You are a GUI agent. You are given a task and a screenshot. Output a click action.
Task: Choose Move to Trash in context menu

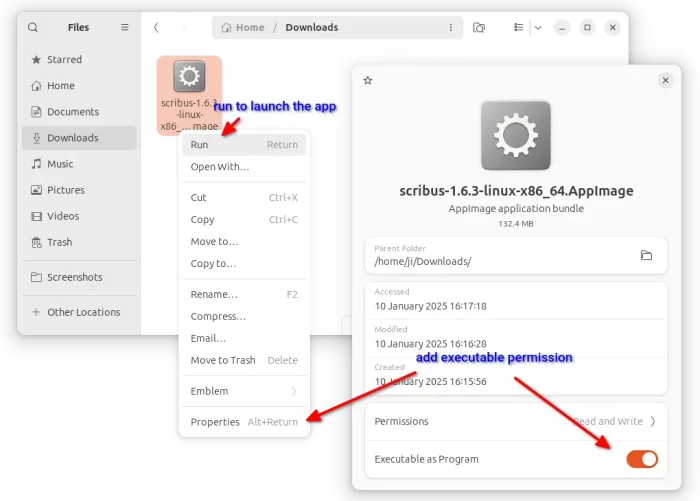pyautogui.click(x=244, y=360)
